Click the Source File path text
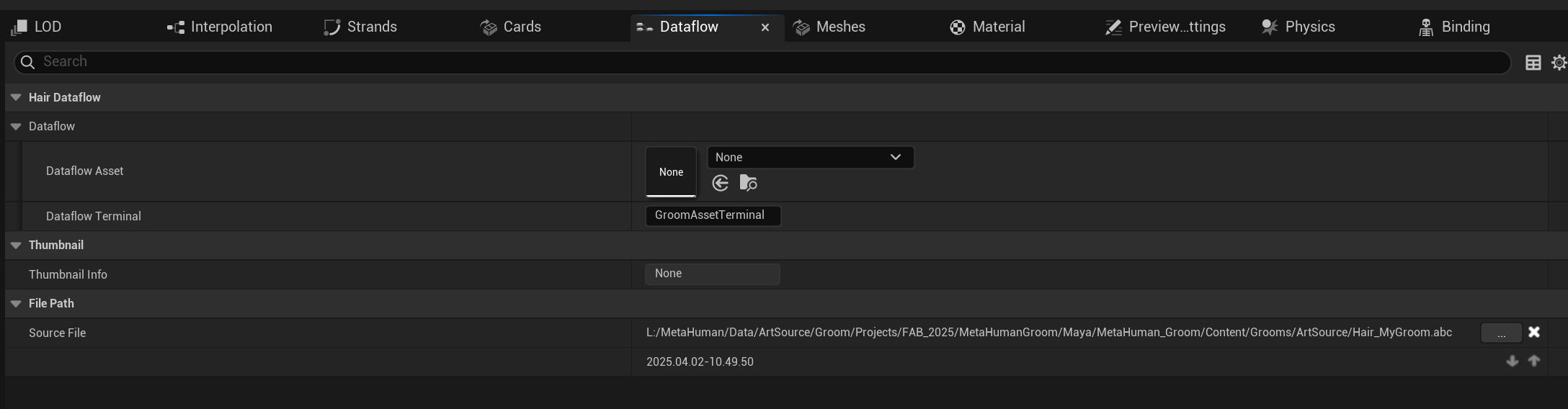This screenshot has width=1568, height=409. [1049, 333]
